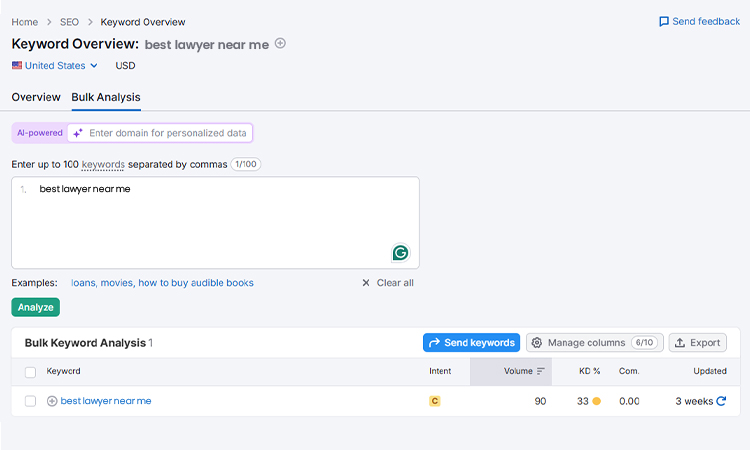Click the Send feedback link
Viewport: 750px width, 450px height.
coord(699,22)
